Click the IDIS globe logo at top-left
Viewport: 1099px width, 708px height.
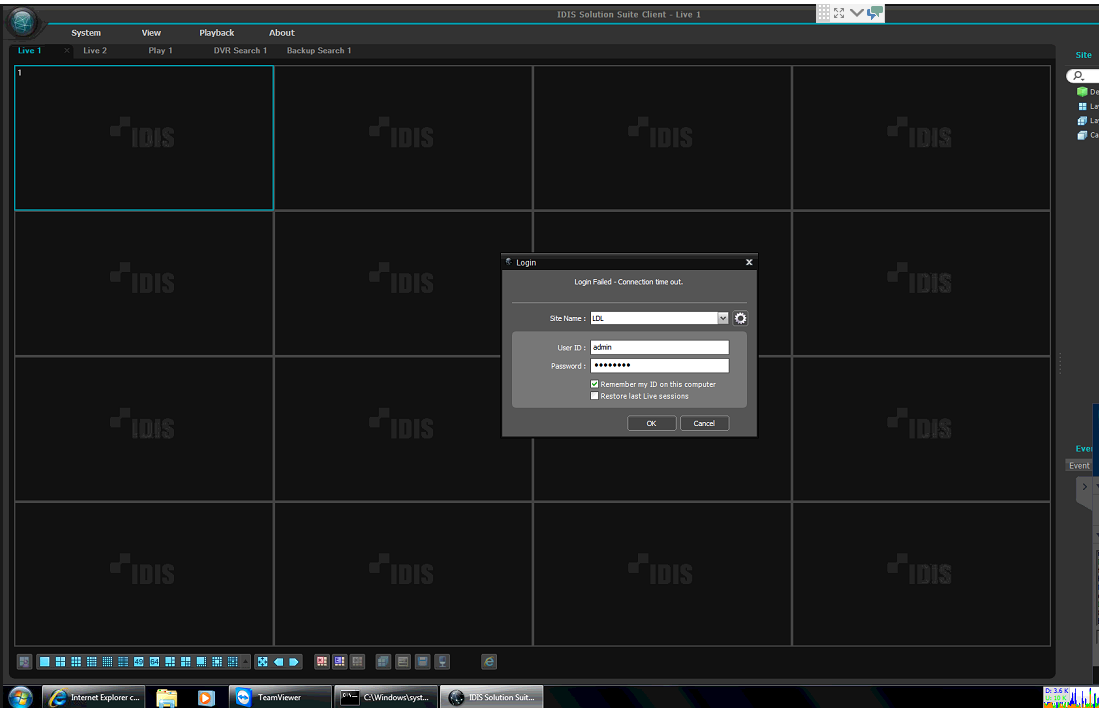coord(22,22)
